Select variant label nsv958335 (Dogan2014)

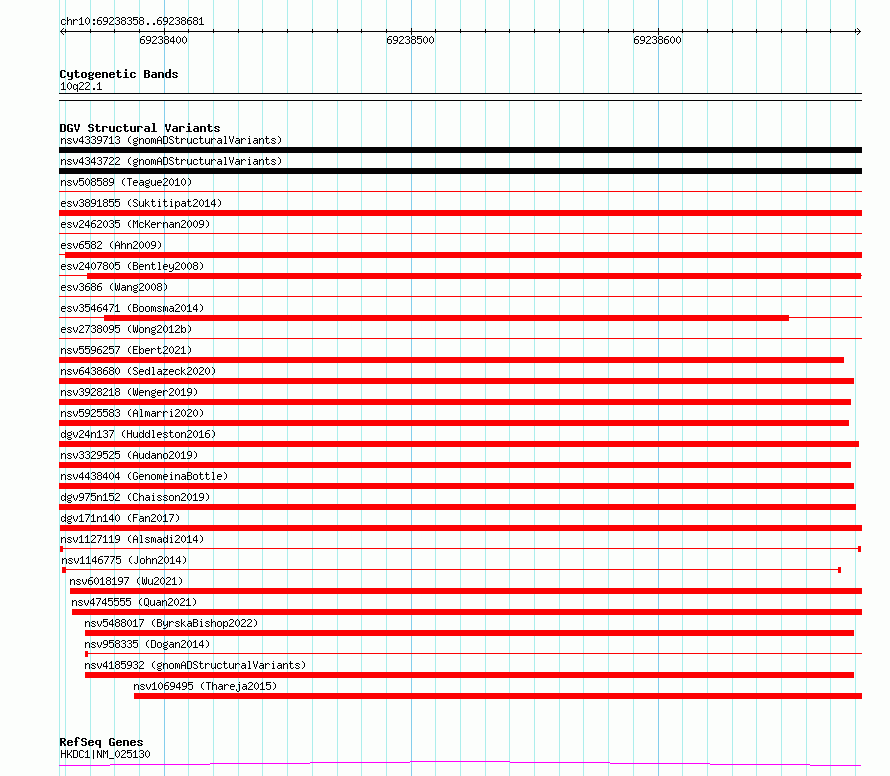pos(147,644)
